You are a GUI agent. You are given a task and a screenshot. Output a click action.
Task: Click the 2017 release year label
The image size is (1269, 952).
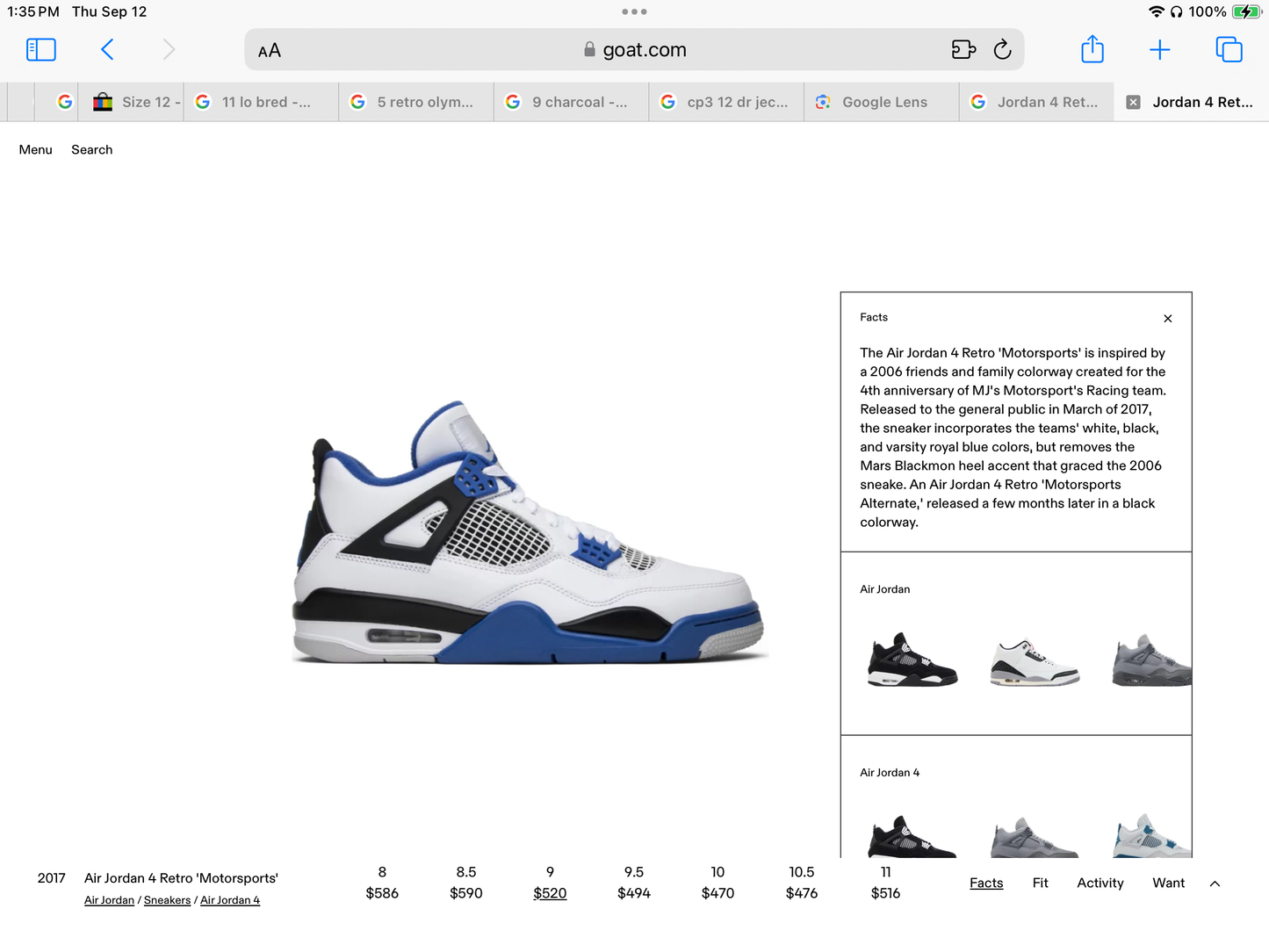pos(52,879)
